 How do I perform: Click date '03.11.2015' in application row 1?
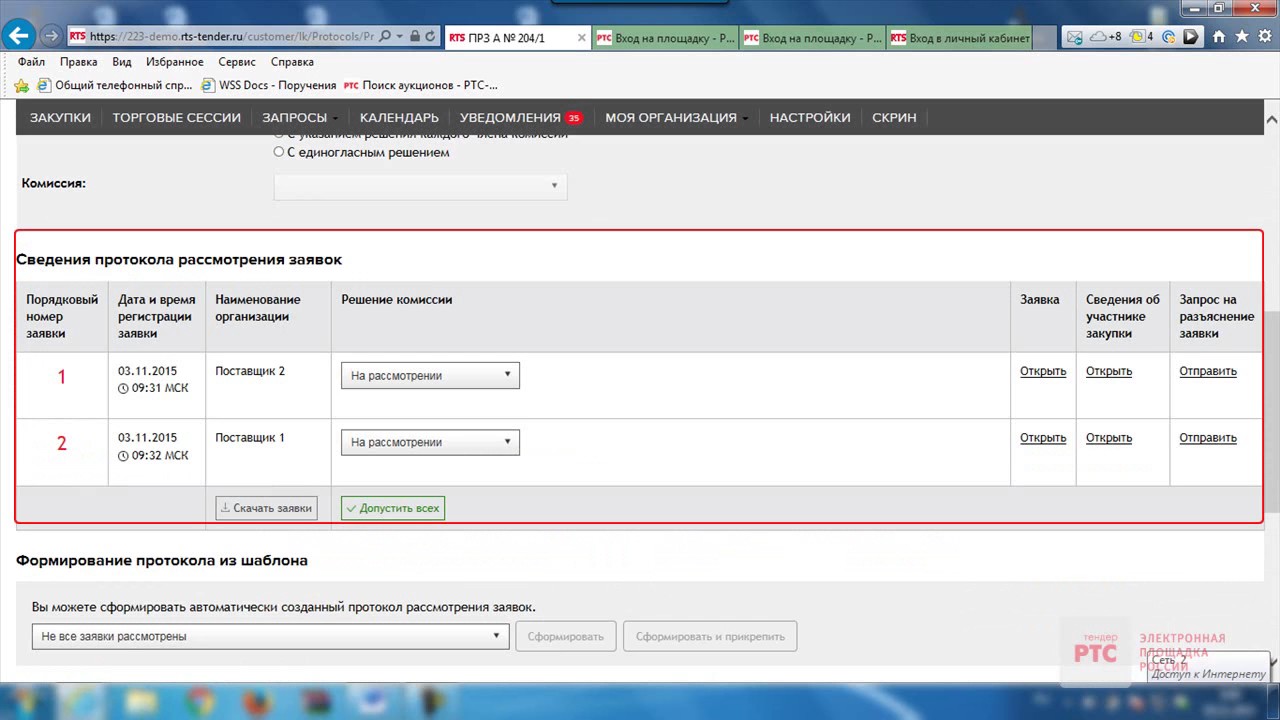[x=147, y=371]
